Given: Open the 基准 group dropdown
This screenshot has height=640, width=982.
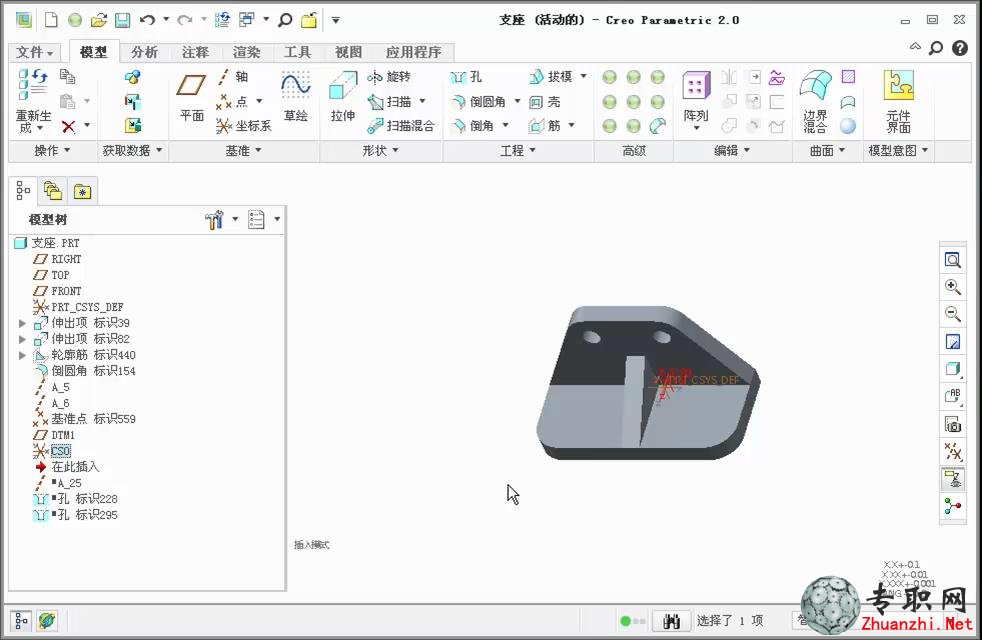Looking at the screenshot, I should pyautogui.click(x=244, y=151).
